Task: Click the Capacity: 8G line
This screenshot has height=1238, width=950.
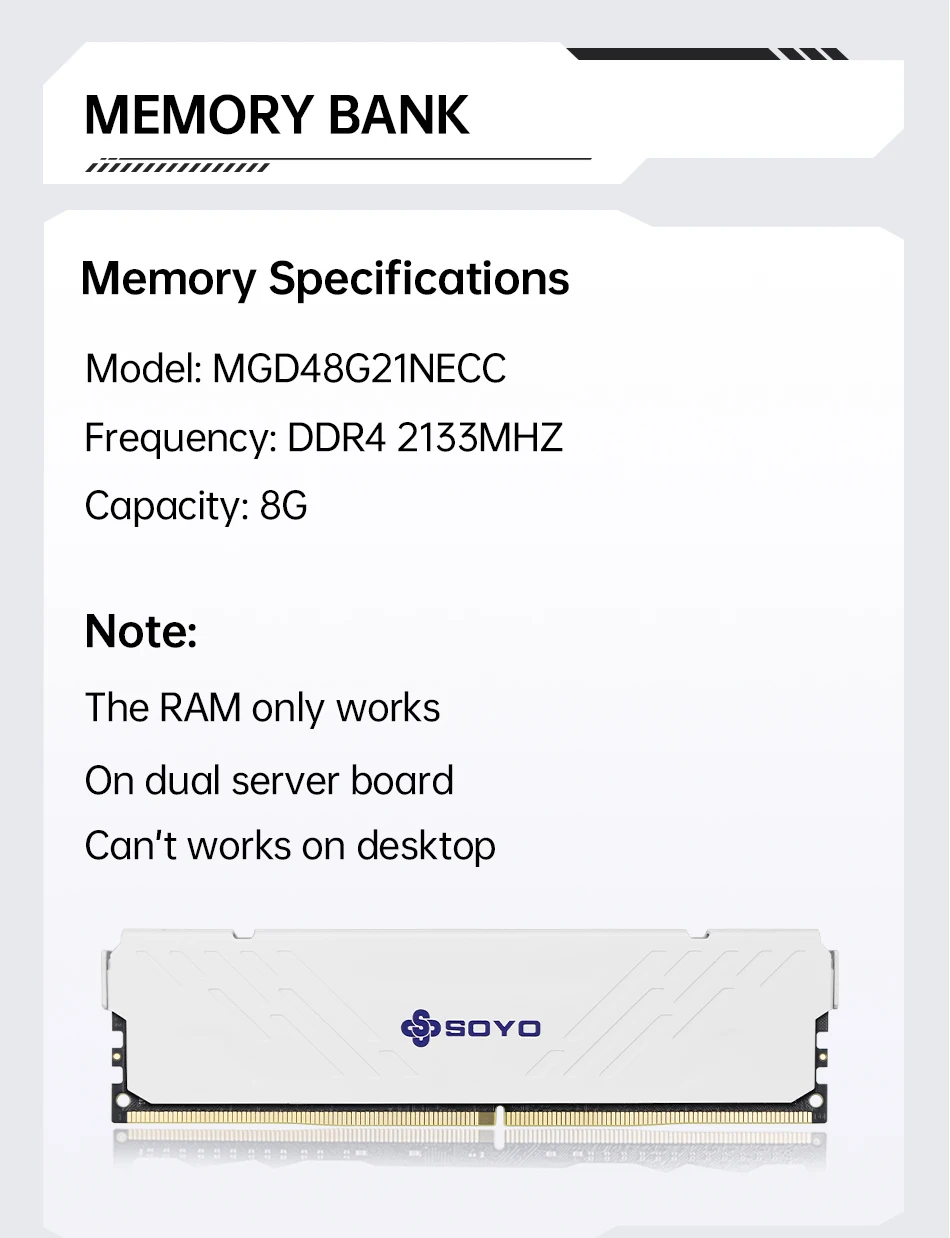Action: [196, 506]
